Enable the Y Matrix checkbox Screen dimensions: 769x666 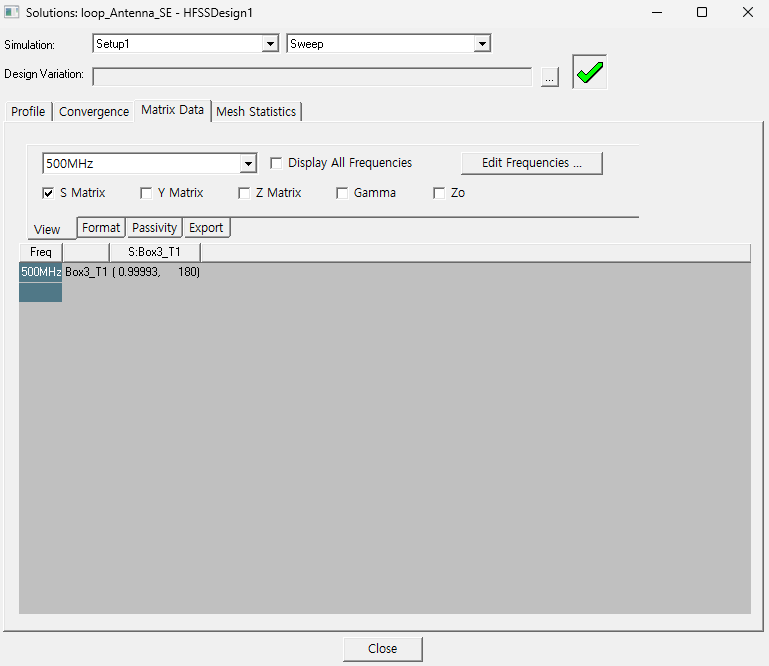(147, 193)
